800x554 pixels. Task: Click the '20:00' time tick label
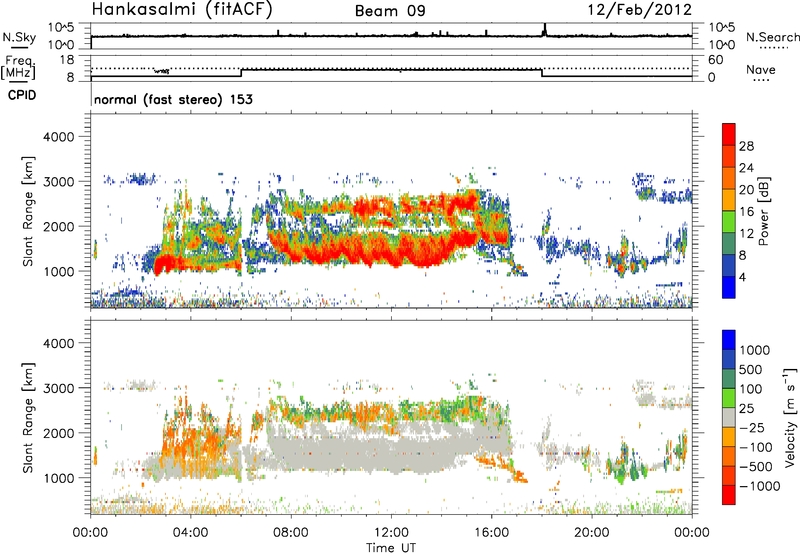click(592, 533)
